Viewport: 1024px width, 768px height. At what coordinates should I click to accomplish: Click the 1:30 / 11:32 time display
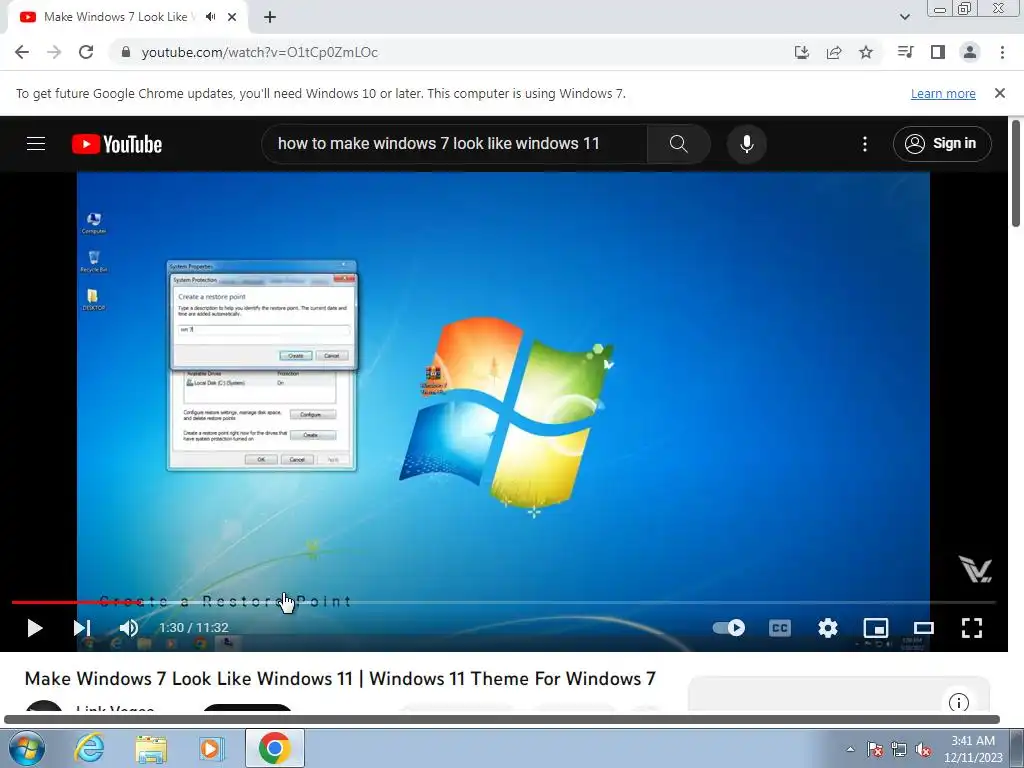(x=193, y=628)
